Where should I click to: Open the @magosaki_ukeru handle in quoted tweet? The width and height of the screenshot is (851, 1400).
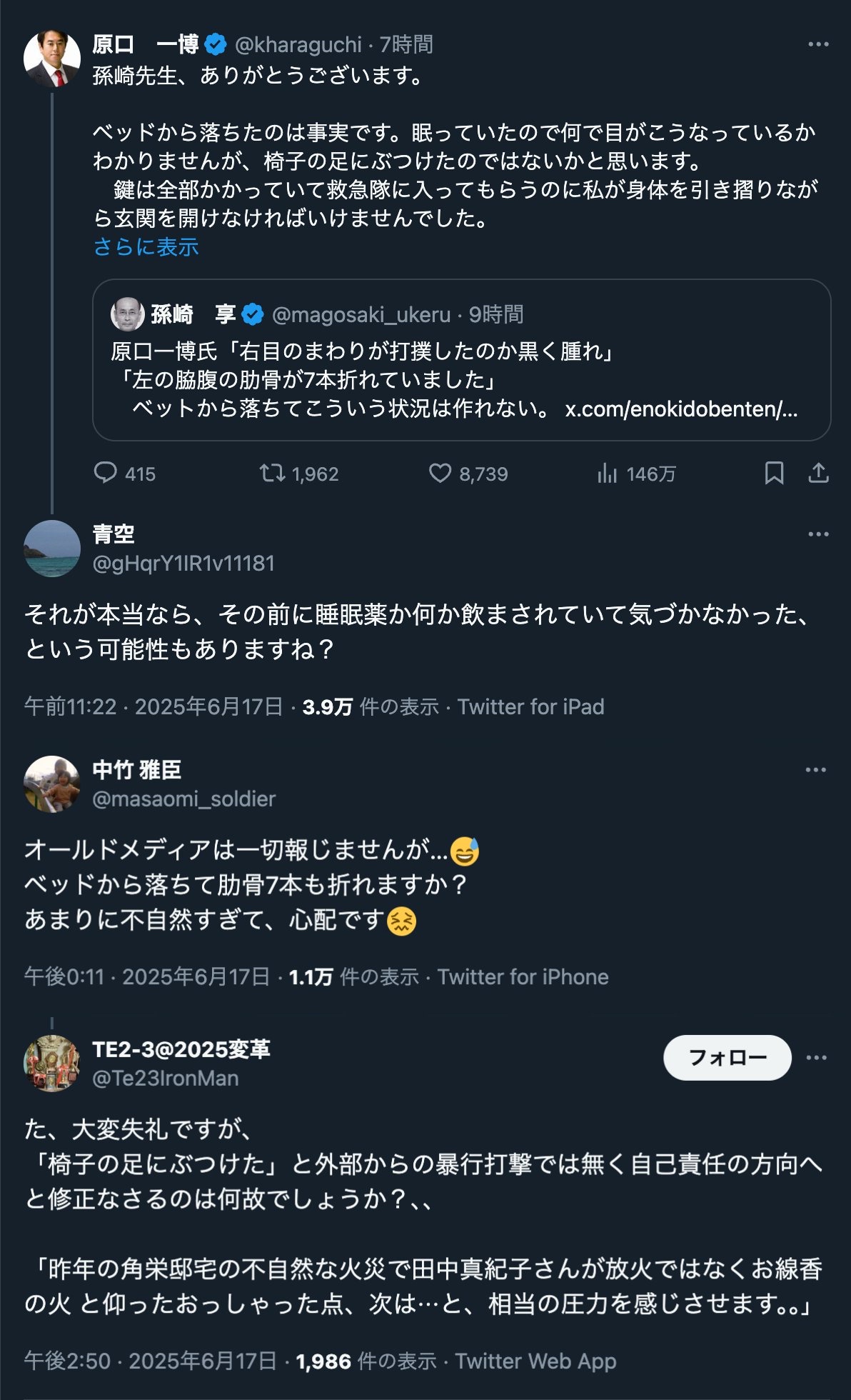(x=361, y=314)
